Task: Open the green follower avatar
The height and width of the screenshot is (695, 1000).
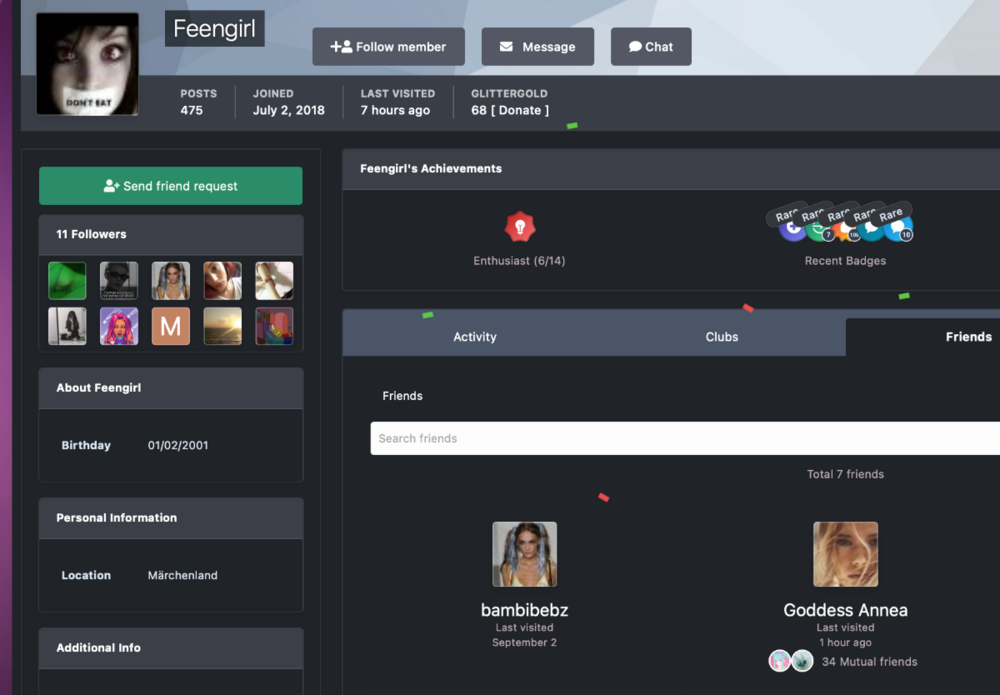Action: pyautogui.click(x=67, y=281)
